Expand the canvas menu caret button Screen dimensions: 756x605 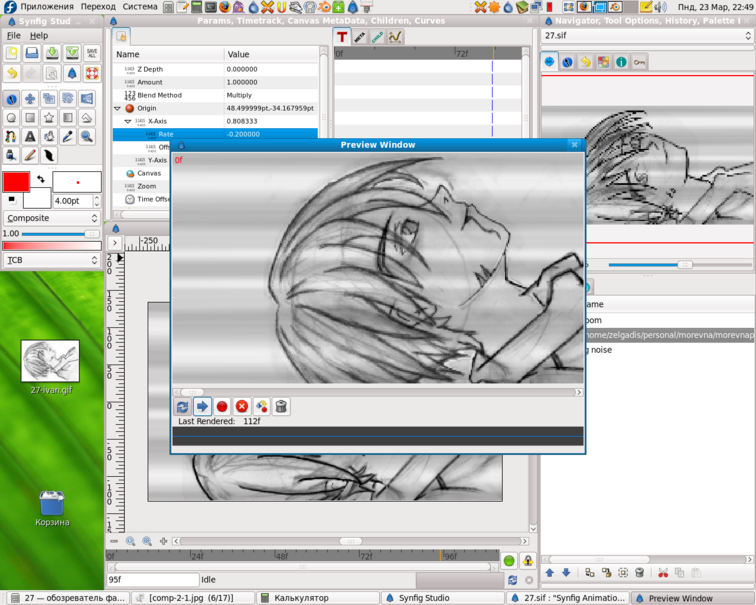114,242
